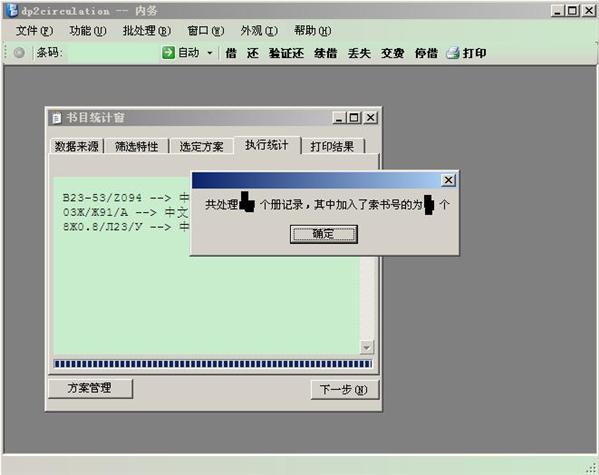Click the 下一步 button
The image size is (599, 475).
pos(345,389)
